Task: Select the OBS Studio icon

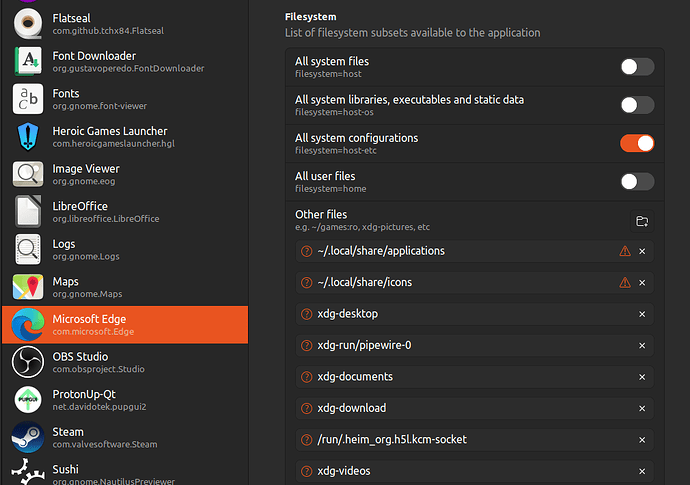Action: 28,362
